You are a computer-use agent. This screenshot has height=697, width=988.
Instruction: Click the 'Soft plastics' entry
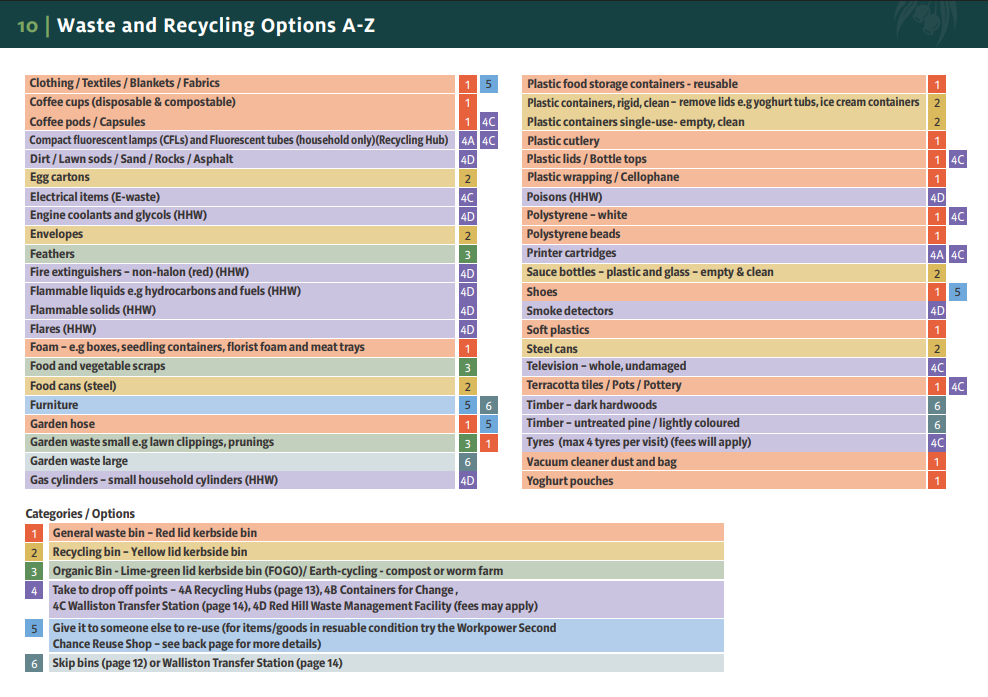click(x=723, y=330)
